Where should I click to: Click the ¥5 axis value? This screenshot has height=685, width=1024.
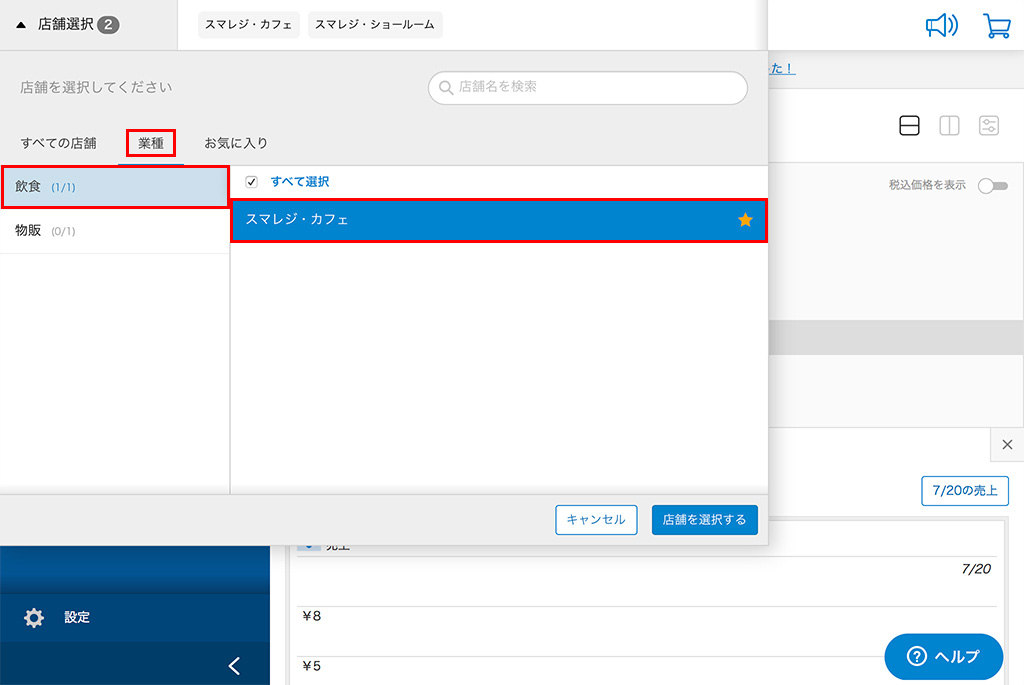[x=312, y=666]
